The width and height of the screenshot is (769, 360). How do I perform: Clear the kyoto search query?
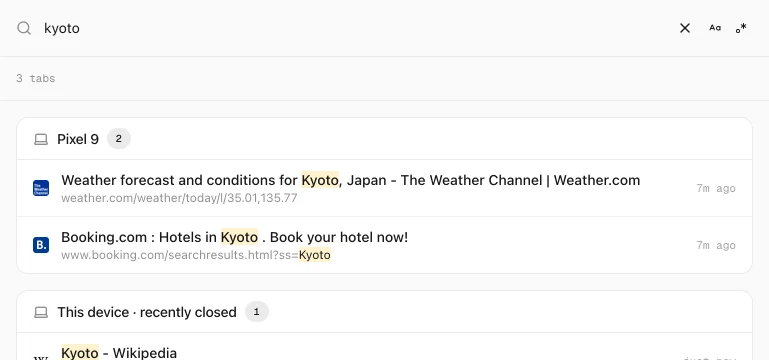pyautogui.click(x=685, y=28)
